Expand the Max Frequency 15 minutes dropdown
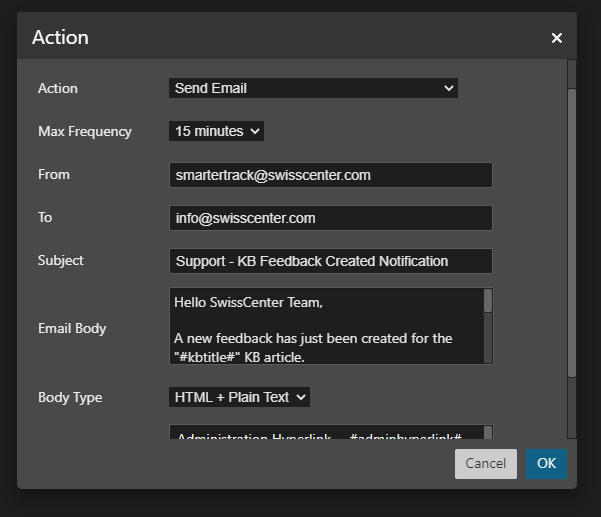Image resolution: width=601 pixels, height=517 pixels. [216, 131]
